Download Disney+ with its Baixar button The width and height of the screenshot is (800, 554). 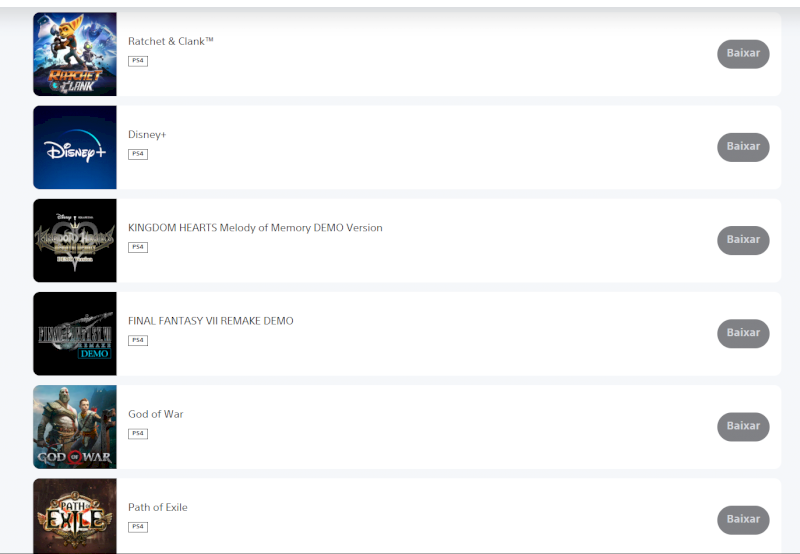(x=743, y=147)
